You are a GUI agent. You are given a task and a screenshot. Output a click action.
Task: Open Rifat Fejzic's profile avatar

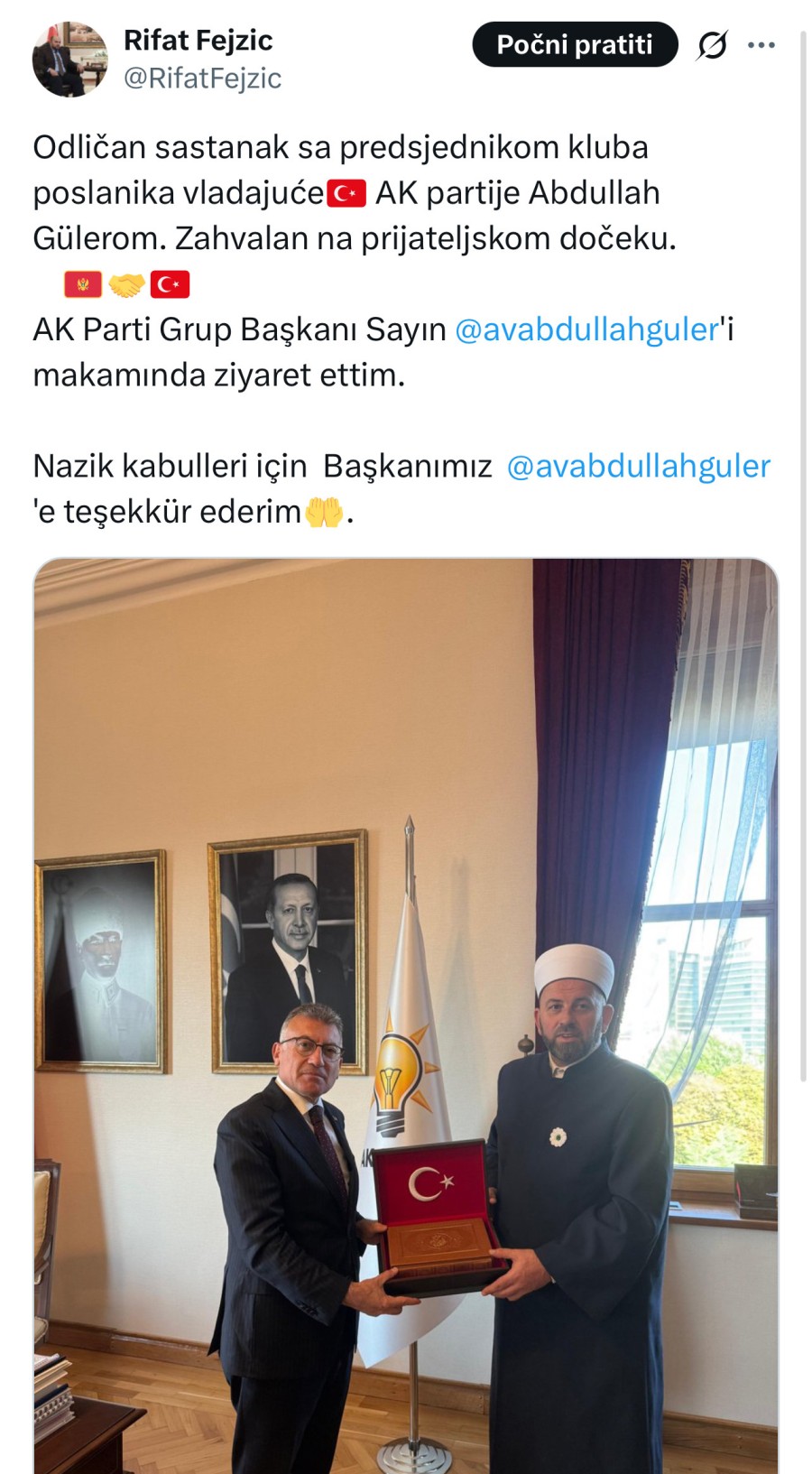click(x=69, y=59)
